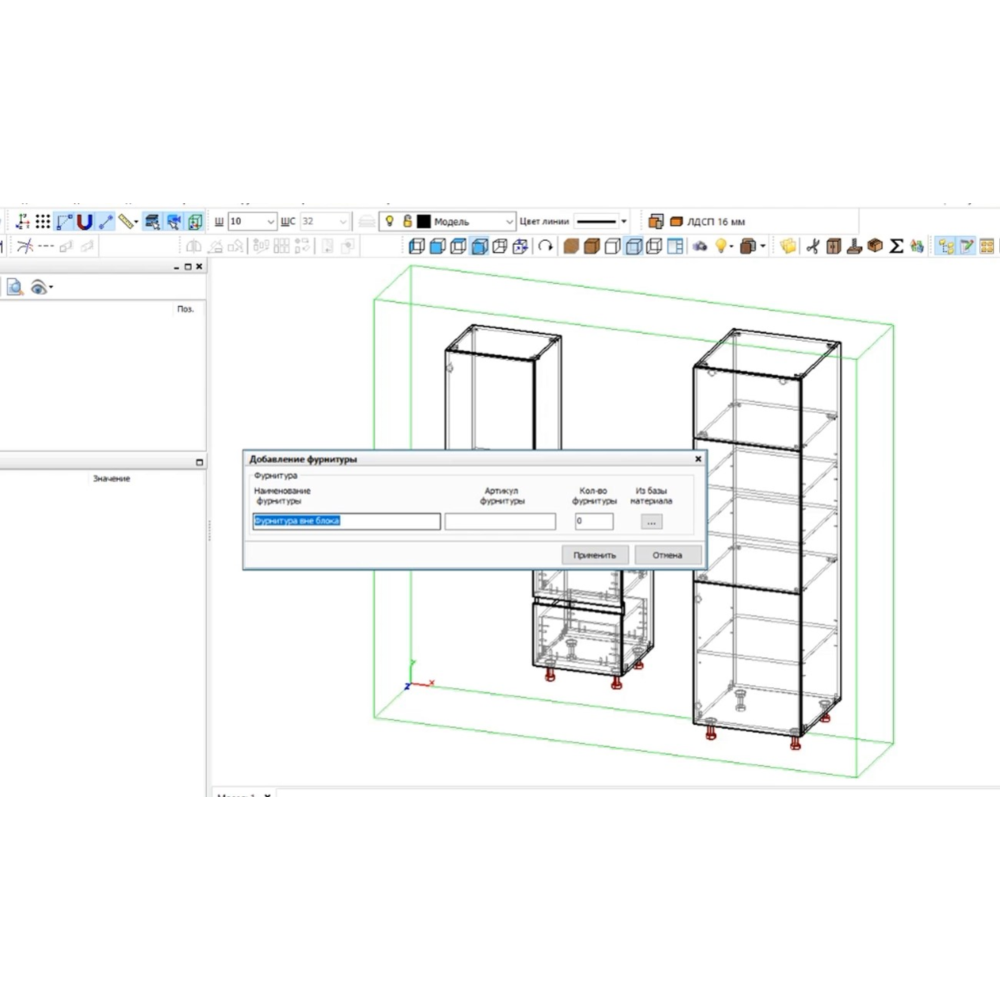Expand the Модель layer dropdown
This screenshot has height=1000, width=1000.
[509, 222]
